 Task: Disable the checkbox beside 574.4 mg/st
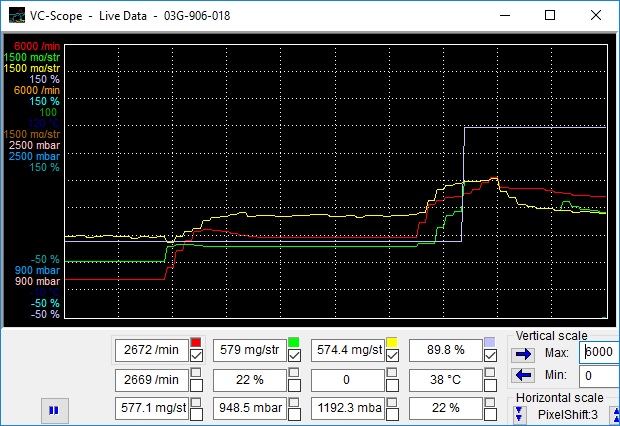click(x=392, y=356)
